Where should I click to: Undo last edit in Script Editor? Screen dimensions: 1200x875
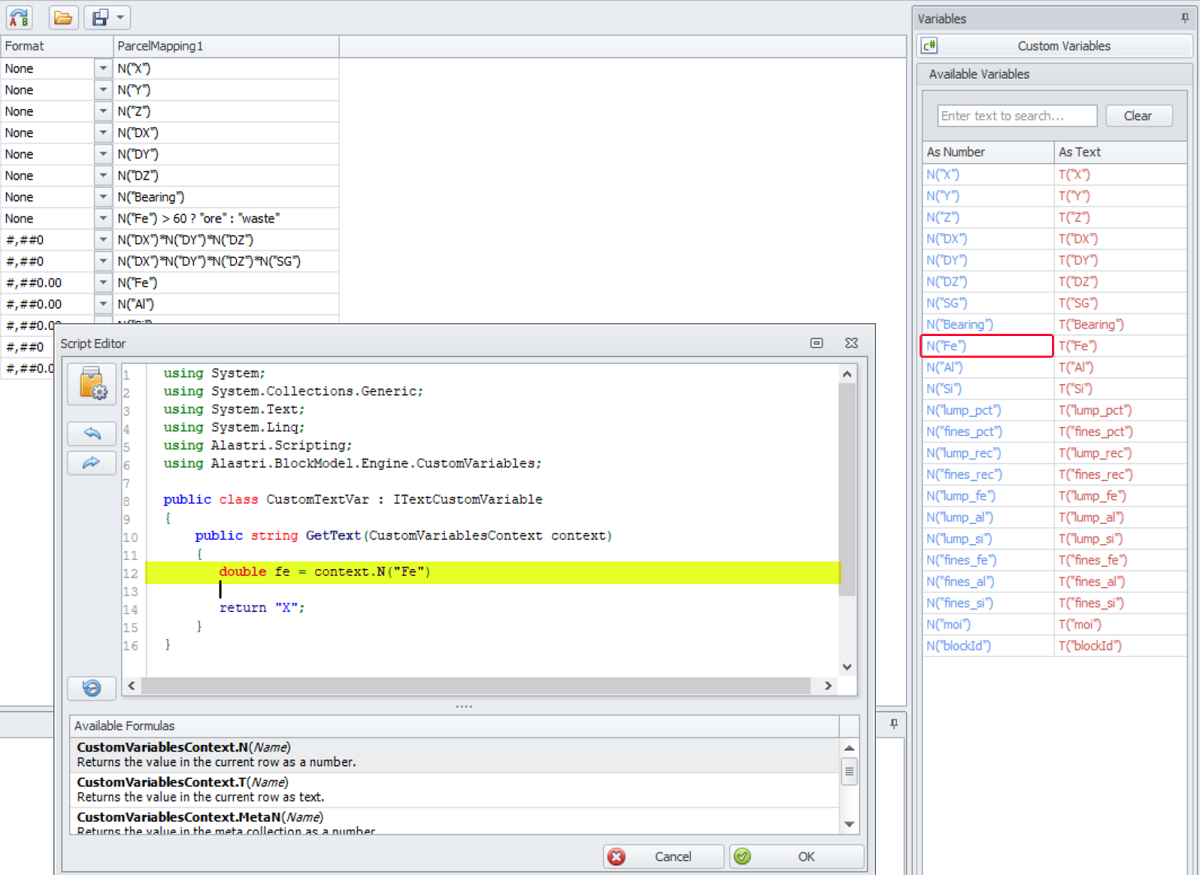(91, 433)
